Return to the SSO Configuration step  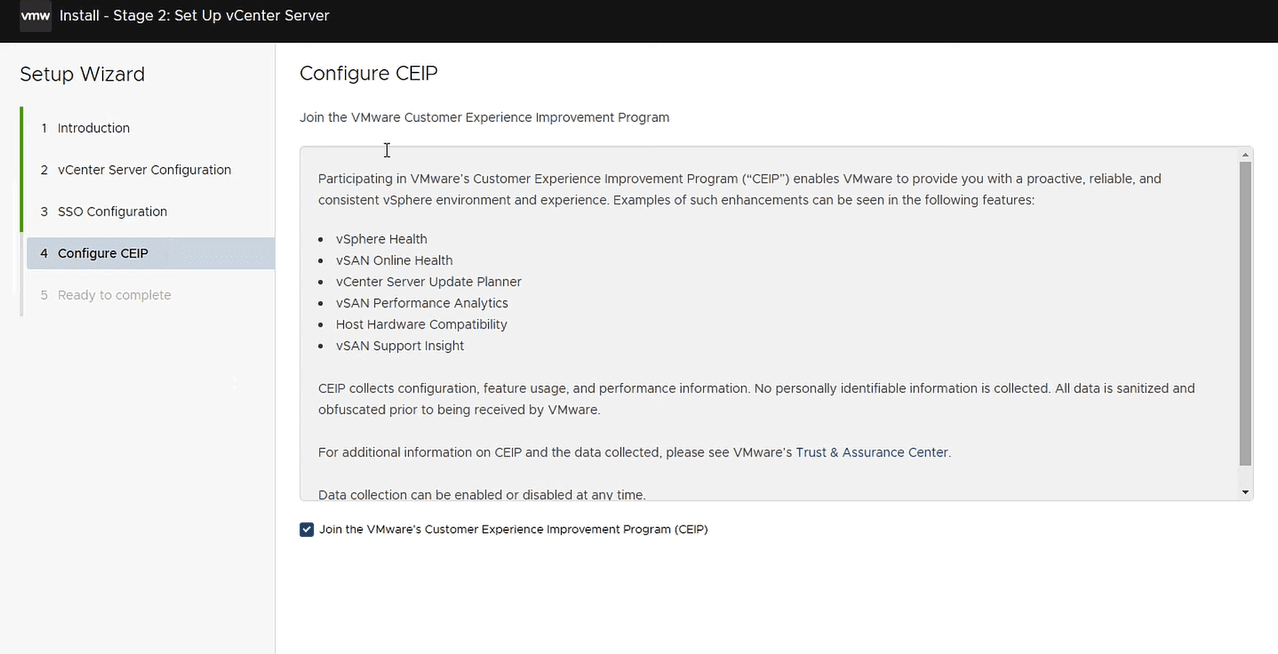(x=112, y=212)
